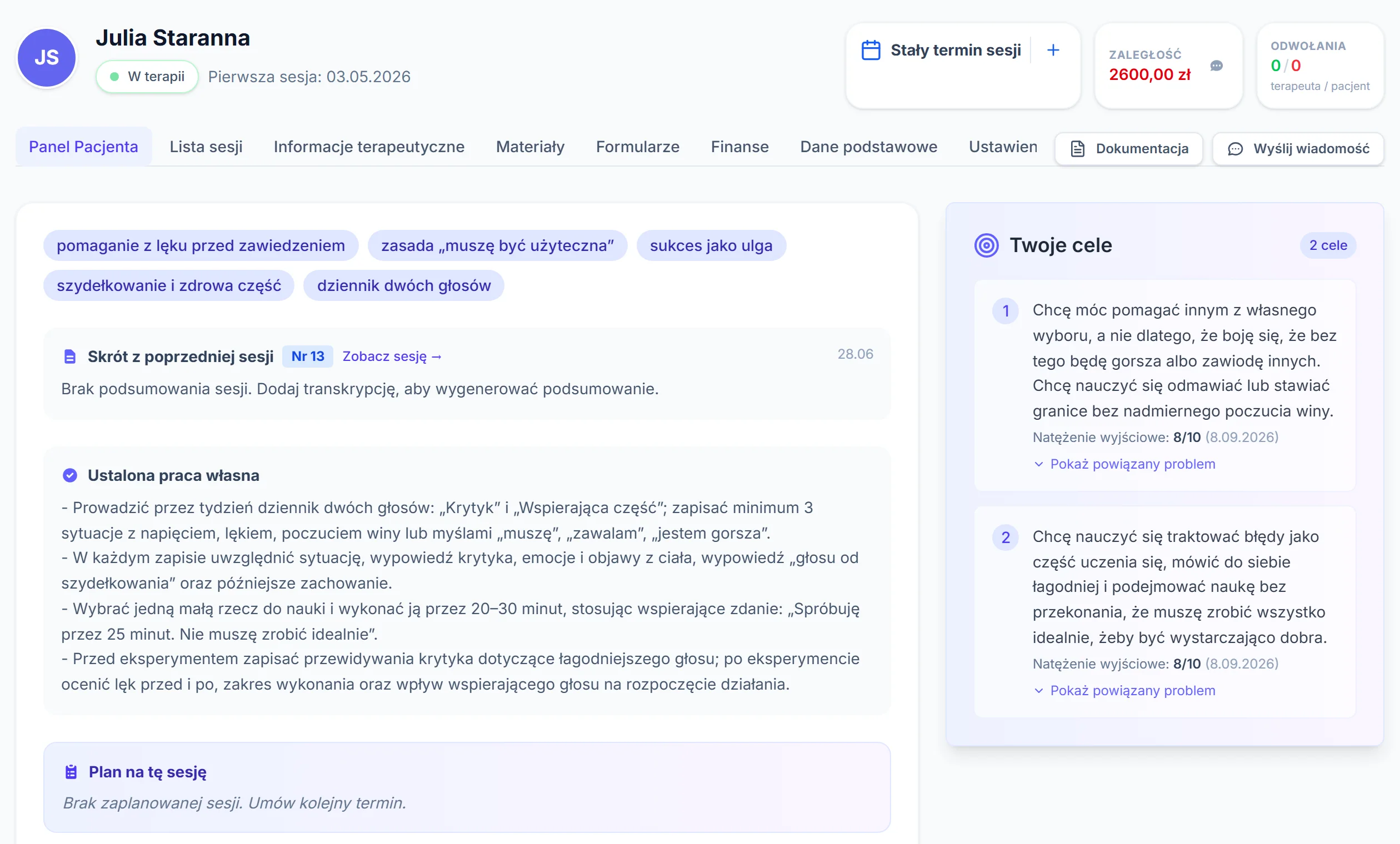Click the calendar icon beside Stały termin sesji
Screen dimensions: 1400x844
point(871,50)
